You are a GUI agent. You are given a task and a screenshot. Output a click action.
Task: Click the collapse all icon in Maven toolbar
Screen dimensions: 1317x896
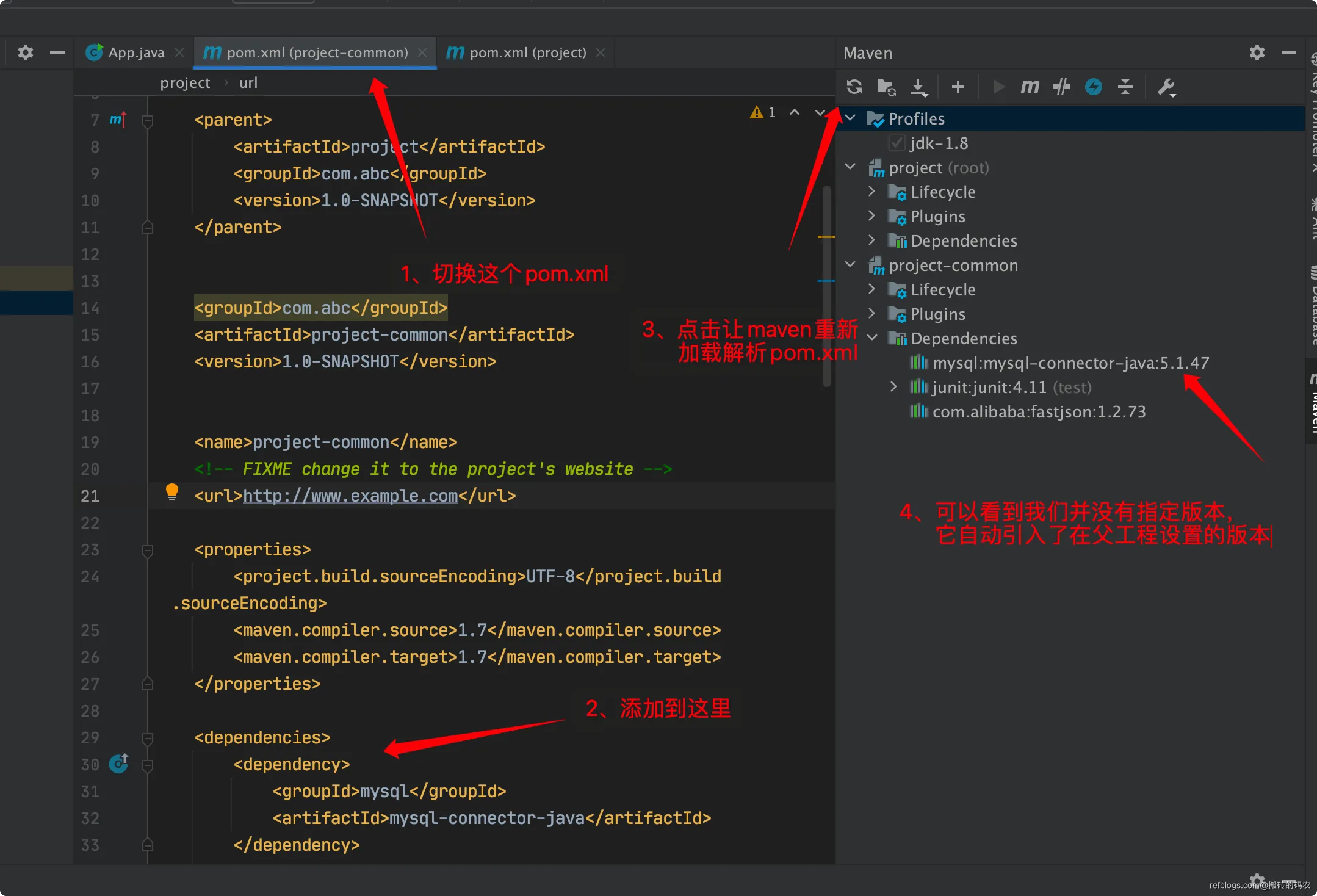pos(1125,87)
